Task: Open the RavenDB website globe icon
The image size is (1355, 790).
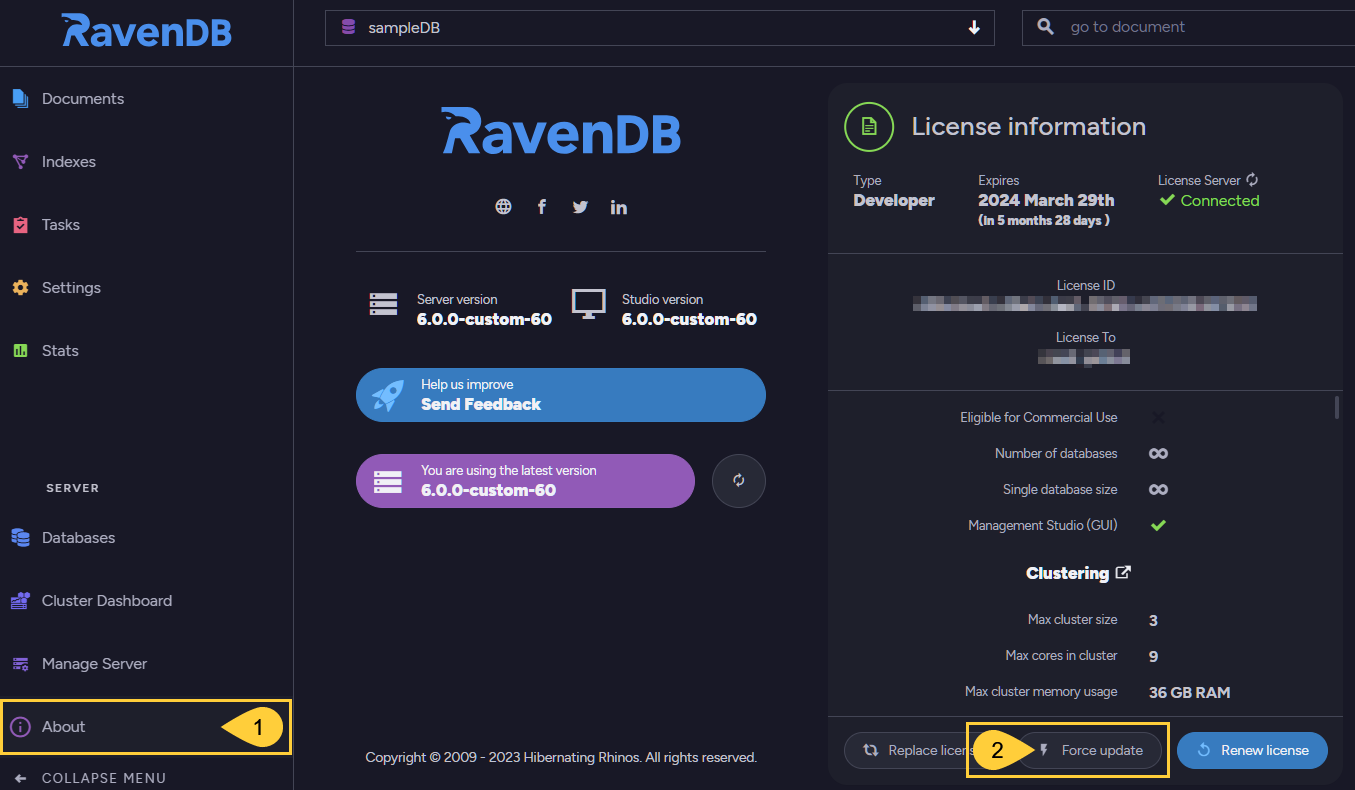Action: 503,207
